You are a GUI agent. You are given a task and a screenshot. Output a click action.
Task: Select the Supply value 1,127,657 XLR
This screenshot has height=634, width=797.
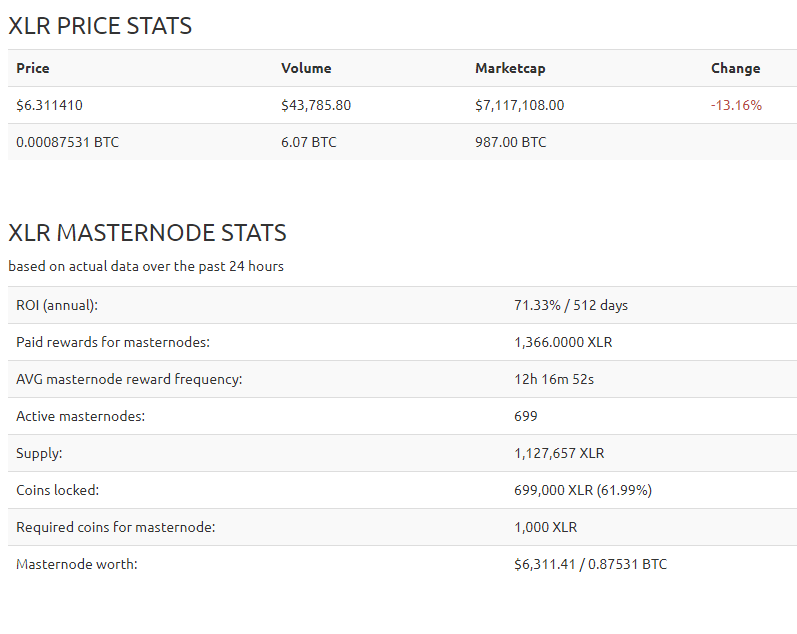click(559, 453)
